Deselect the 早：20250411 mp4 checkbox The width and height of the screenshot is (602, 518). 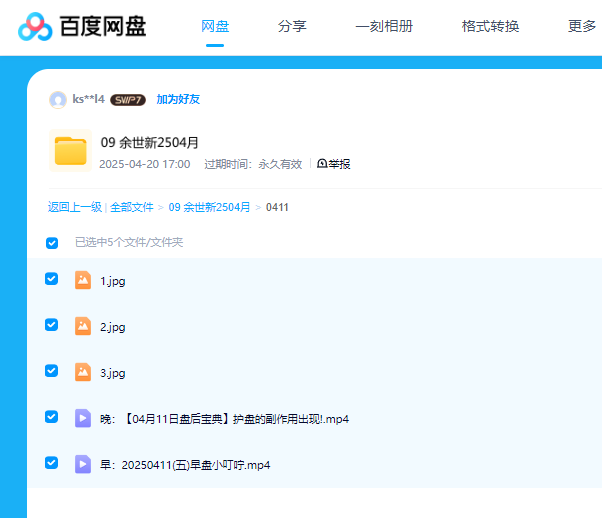click(52, 463)
